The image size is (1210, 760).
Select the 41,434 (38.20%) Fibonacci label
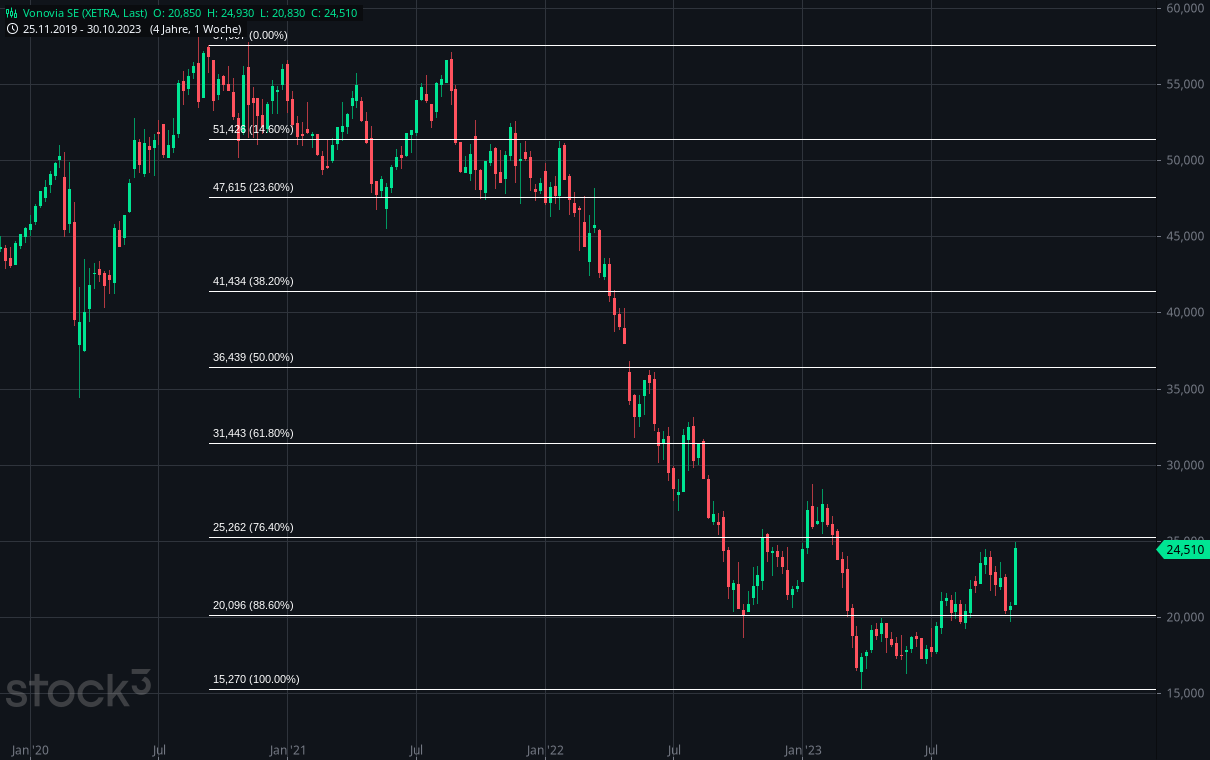(x=253, y=282)
